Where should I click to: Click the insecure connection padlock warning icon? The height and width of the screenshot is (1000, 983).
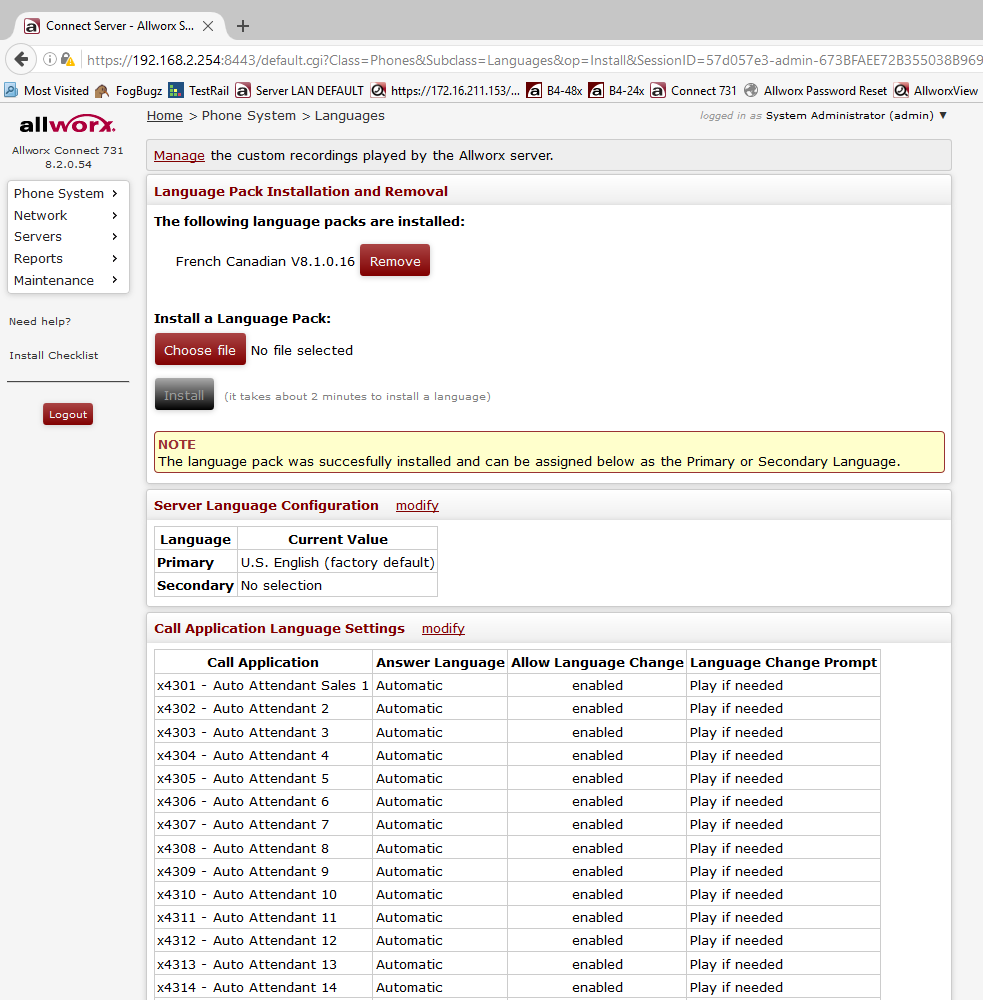67,59
